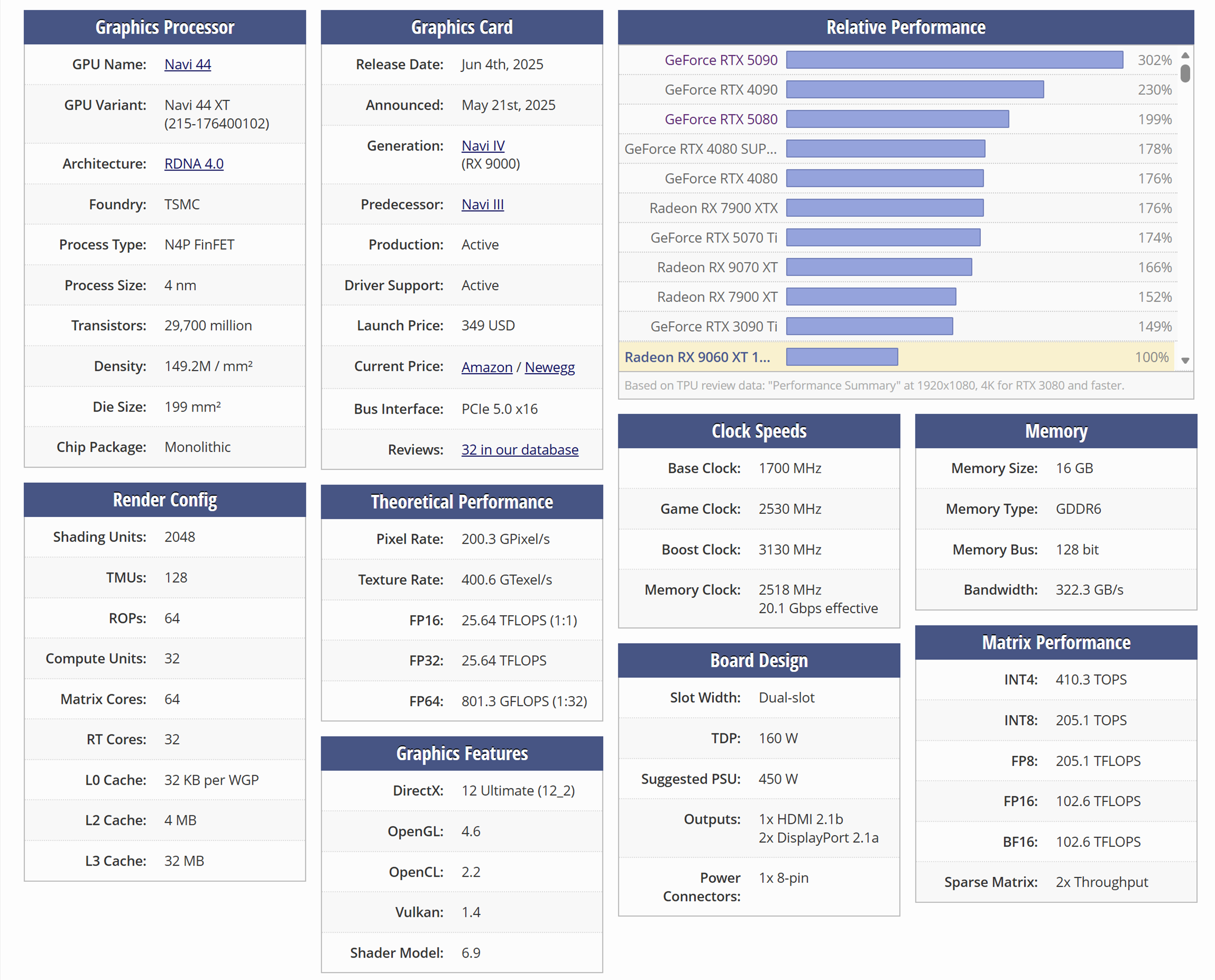
Task: Click the GeForce RTX 4080 SUP... row
Action: pyautogui.click(x=898, y=149)
